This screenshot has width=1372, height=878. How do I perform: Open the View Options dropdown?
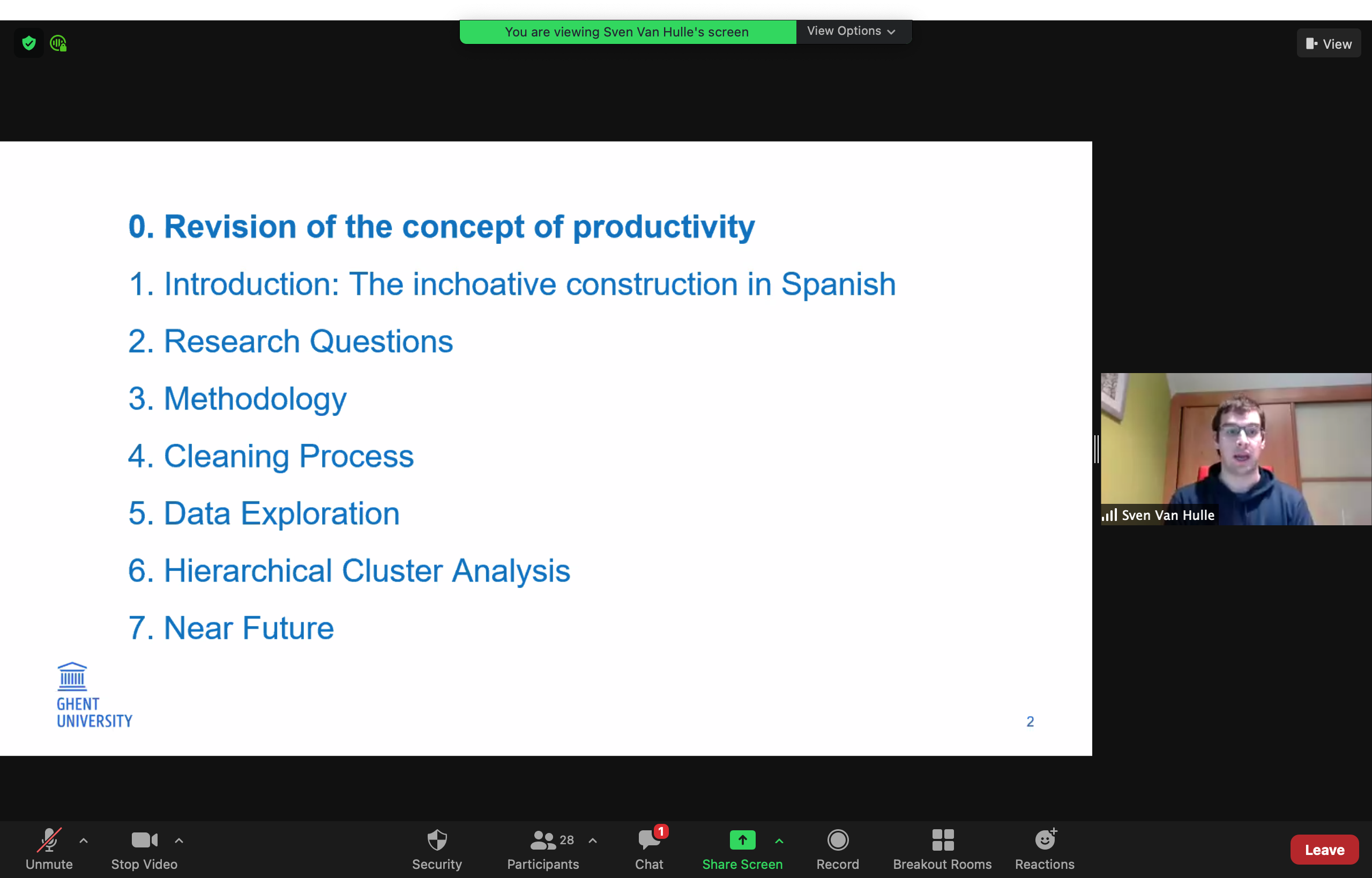coord(853,31)
